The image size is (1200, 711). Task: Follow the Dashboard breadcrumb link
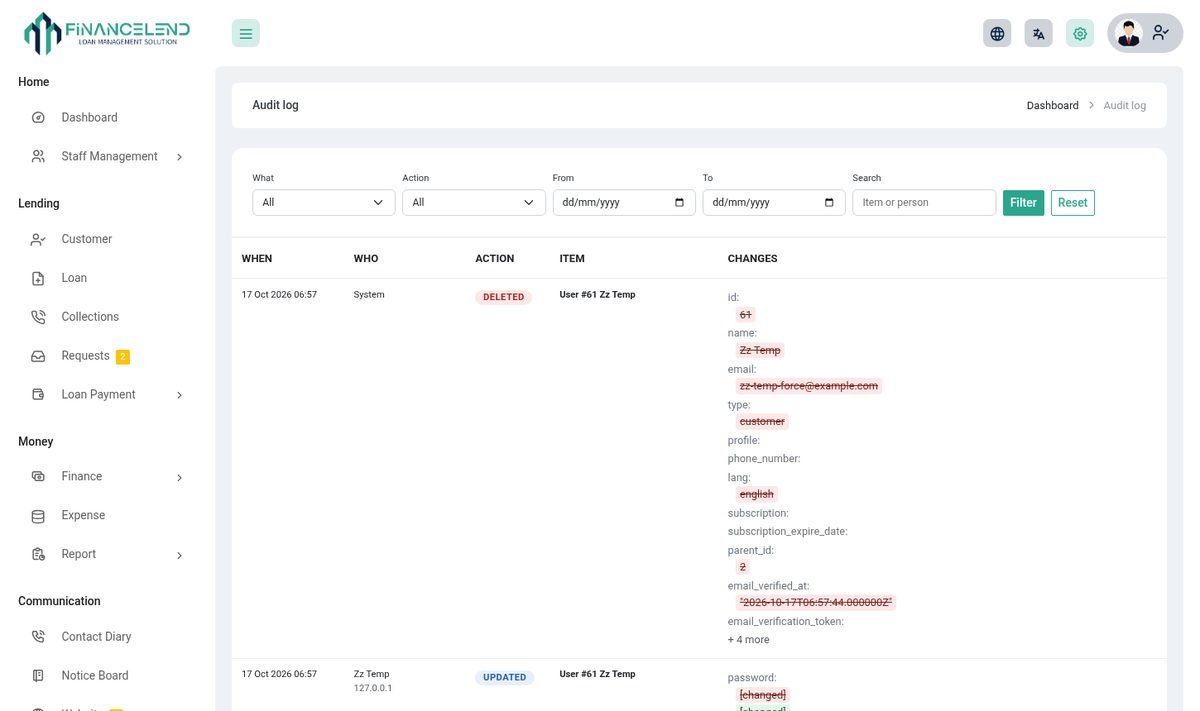[x=1053, y=105]
